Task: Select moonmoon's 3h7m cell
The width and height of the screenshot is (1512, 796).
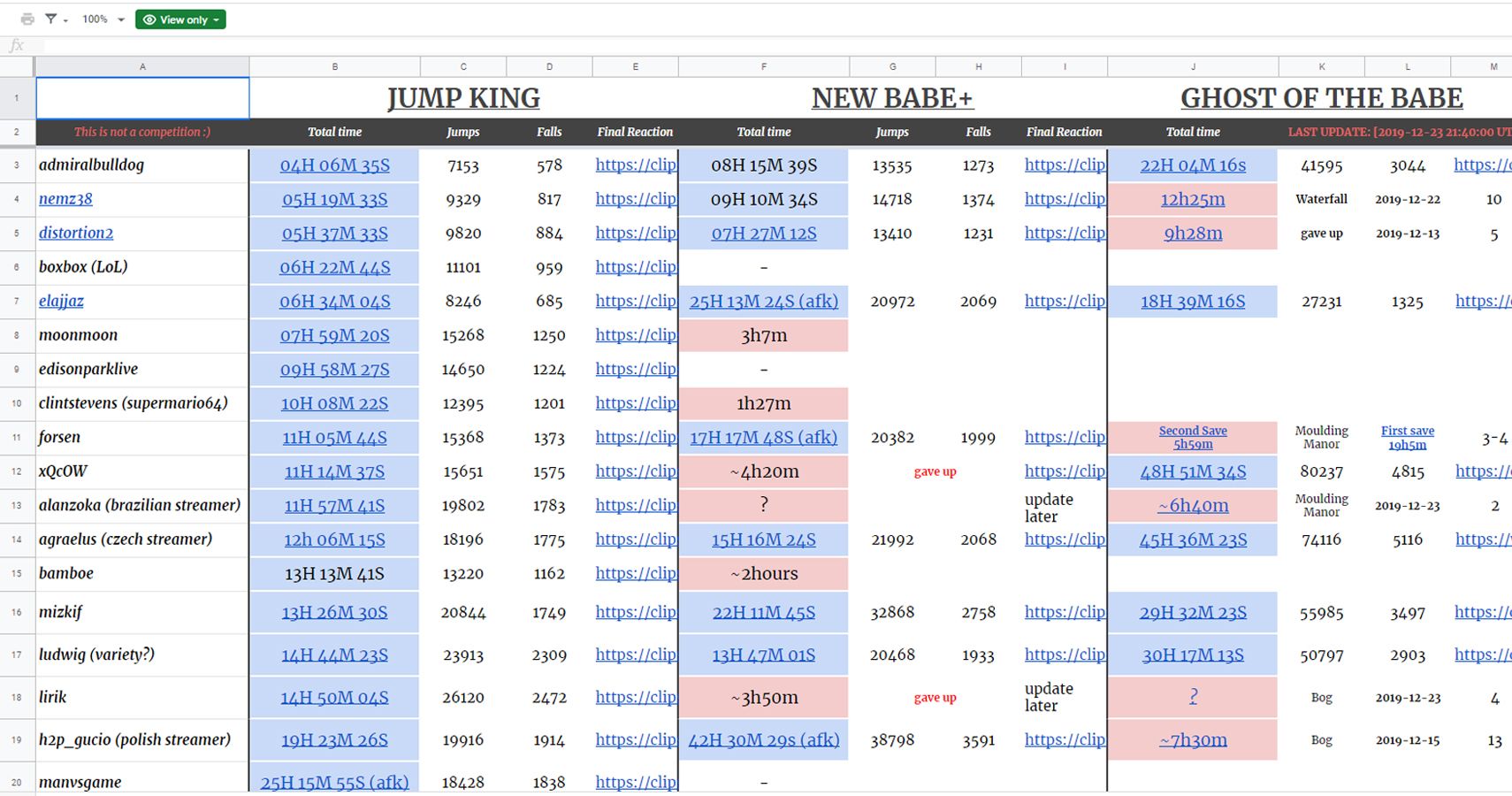Action: pos(764,335)
